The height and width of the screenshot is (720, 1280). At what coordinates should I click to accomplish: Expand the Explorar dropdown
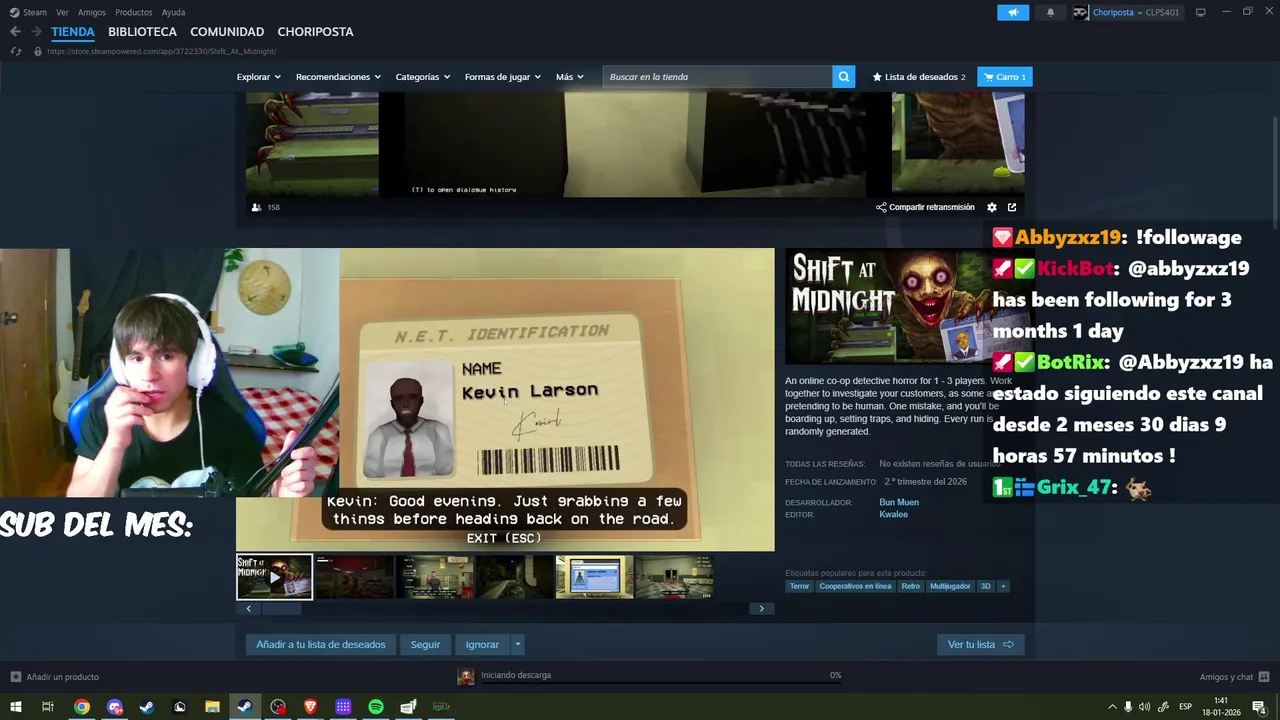258,77
